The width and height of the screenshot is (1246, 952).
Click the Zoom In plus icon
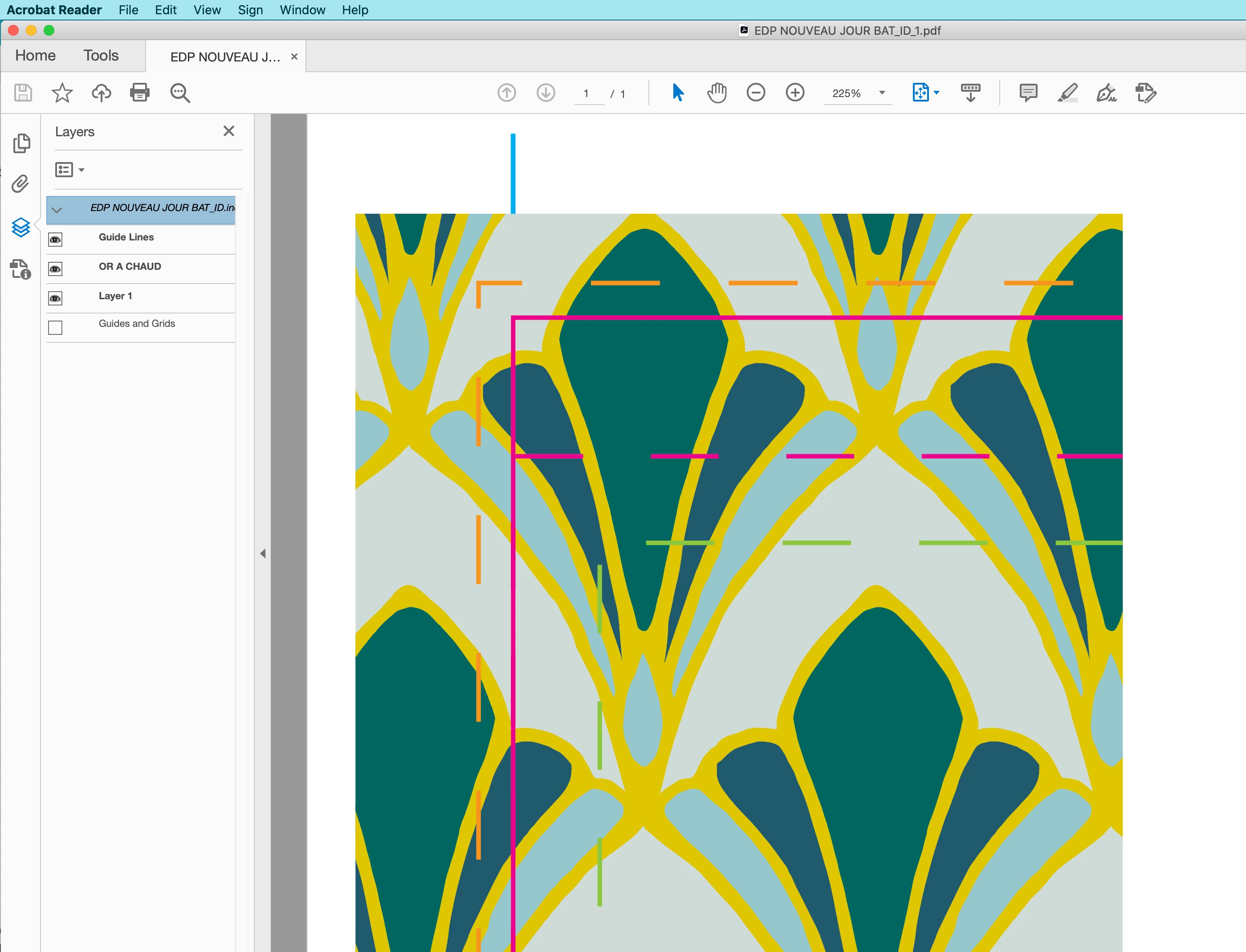(795, 92)
